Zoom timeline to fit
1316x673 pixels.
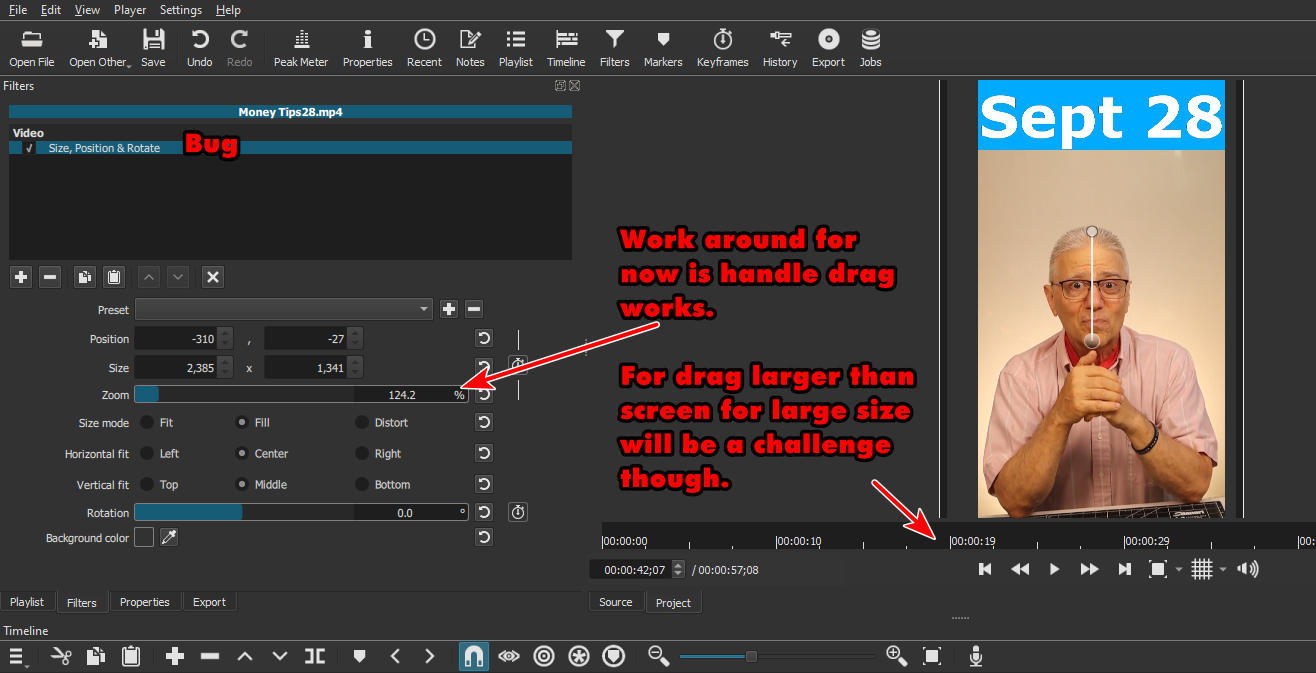click(x=932, y=656)
